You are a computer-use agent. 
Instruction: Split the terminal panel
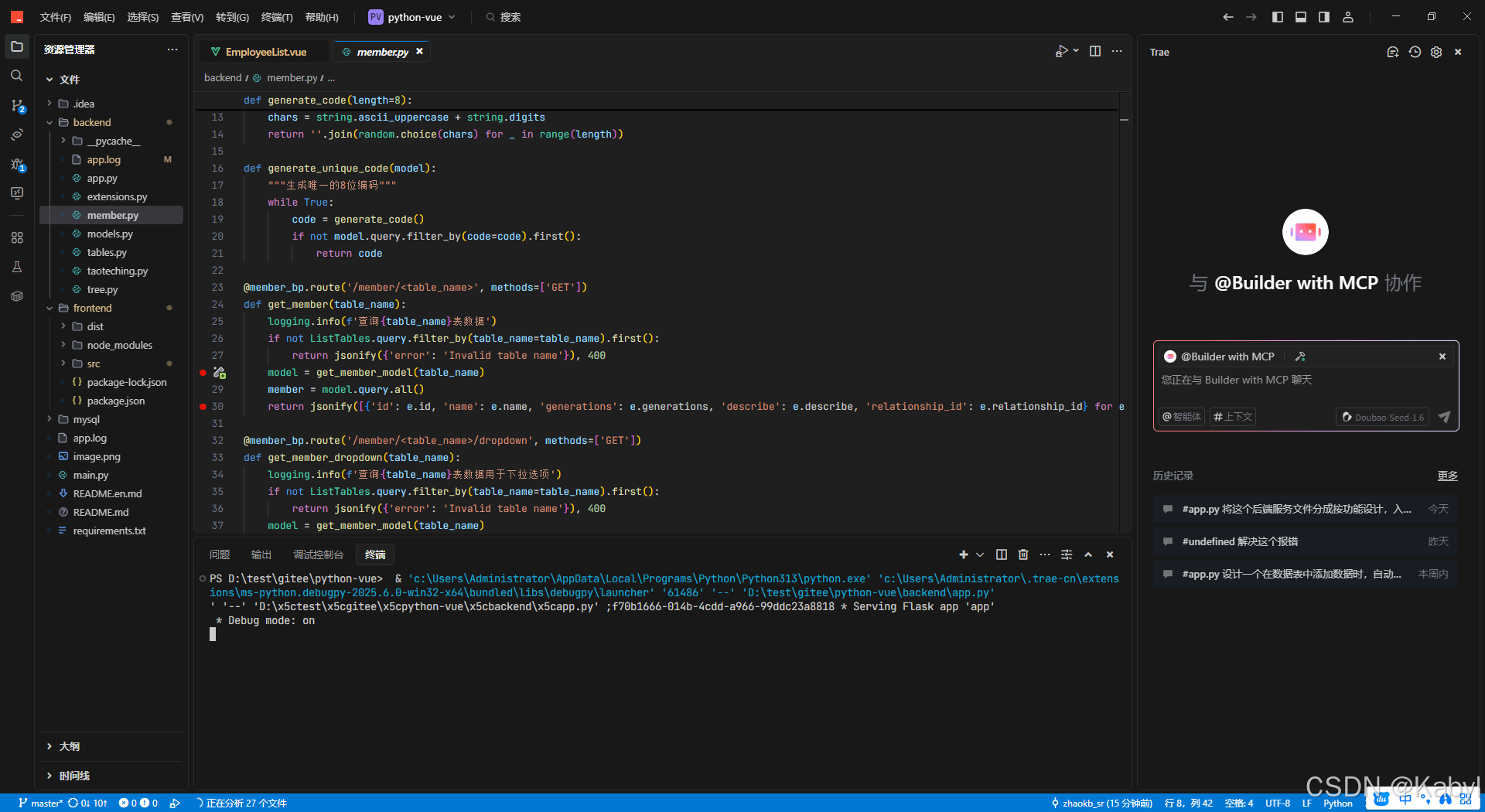click(x=1001, y=554)
